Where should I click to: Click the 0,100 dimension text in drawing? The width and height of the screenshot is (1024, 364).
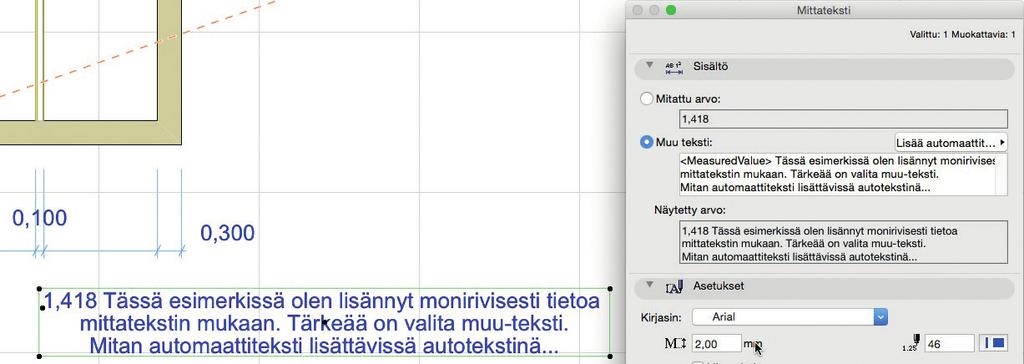pos(40,218)
